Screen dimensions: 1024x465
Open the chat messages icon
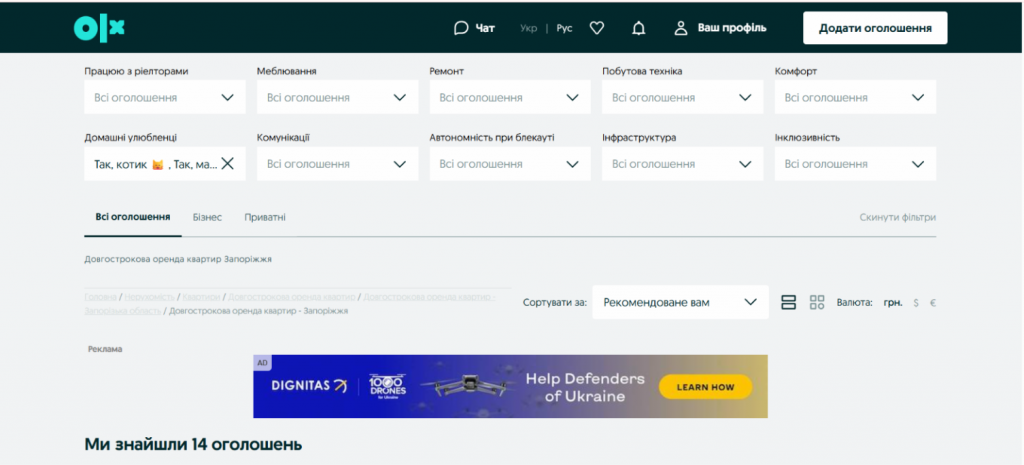pos(474,28)
